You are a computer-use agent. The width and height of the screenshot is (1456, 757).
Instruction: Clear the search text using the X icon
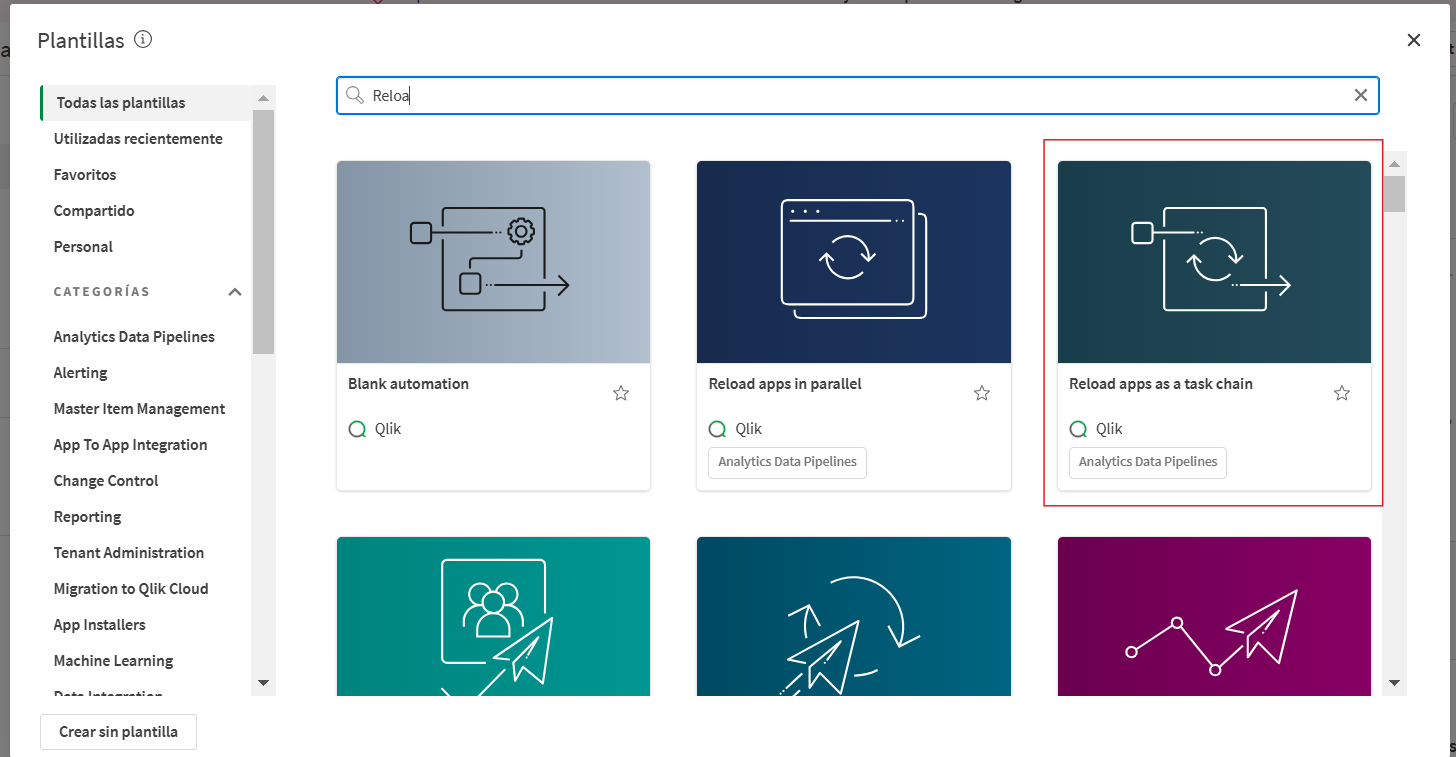pos(1361,94)
